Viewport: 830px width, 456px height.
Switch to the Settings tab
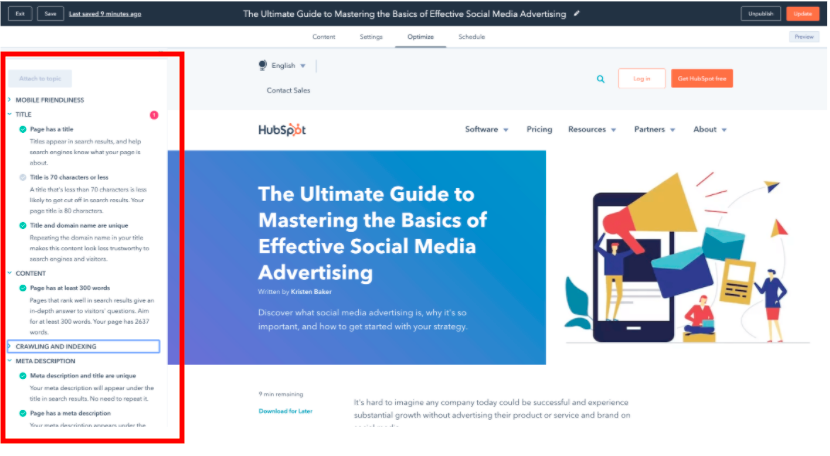coord(371,37)
